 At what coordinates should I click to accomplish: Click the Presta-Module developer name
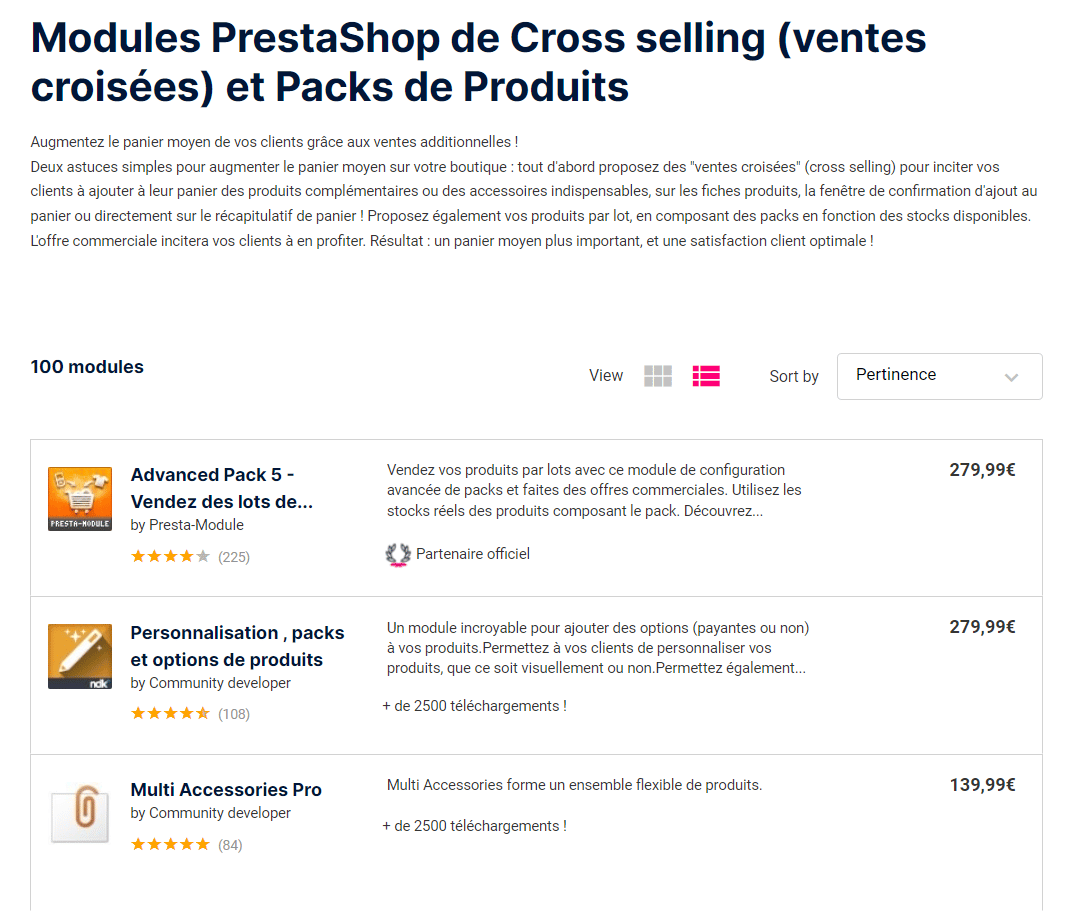coord(196,525)
